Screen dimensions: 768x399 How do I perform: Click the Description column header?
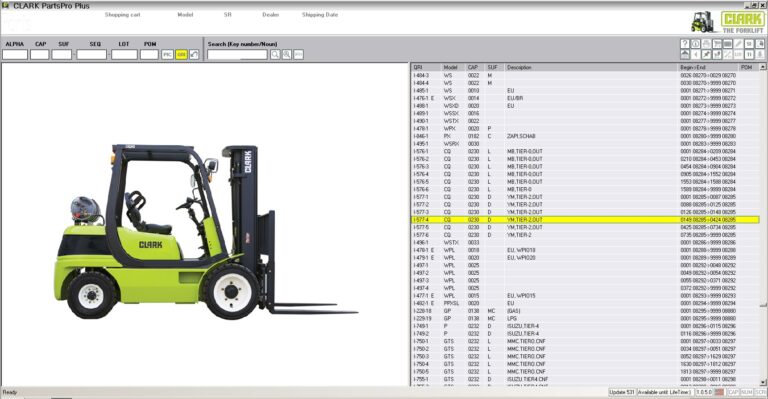click(x=591, y=67)
